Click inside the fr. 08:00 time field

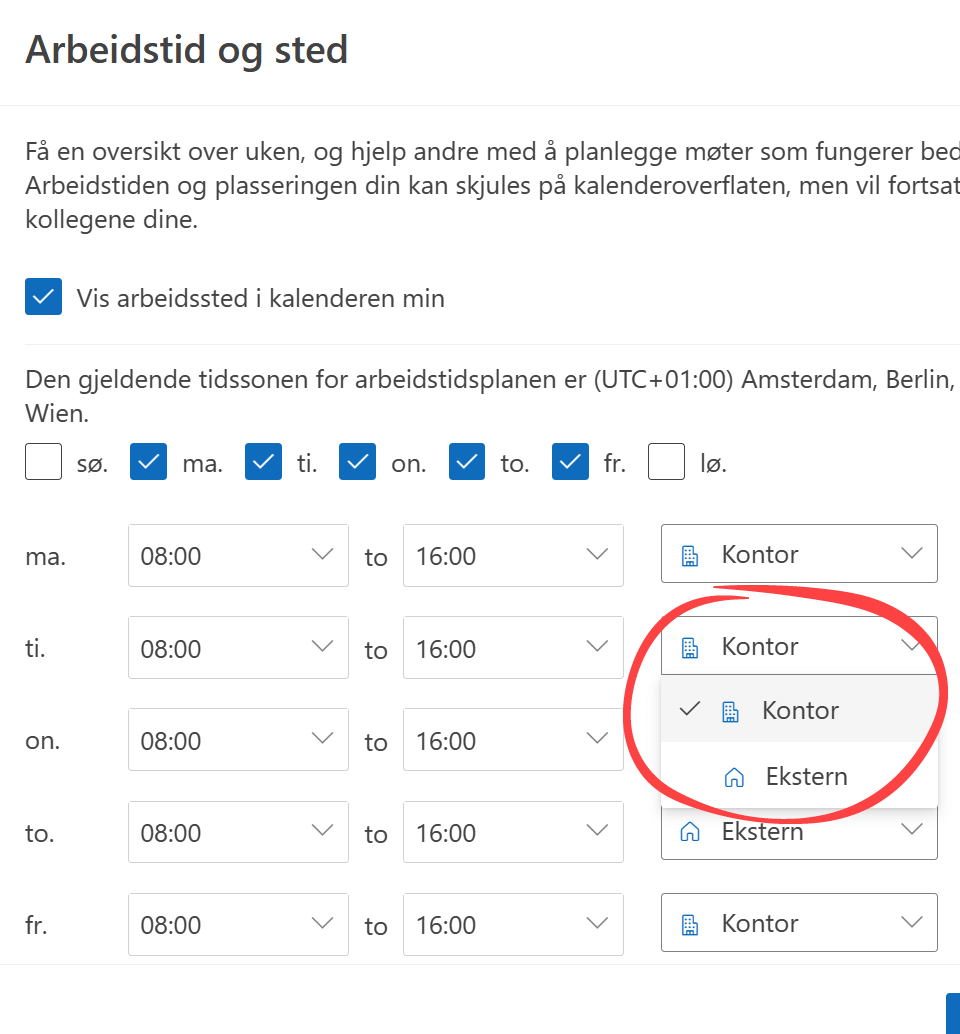tap(238, 924)
